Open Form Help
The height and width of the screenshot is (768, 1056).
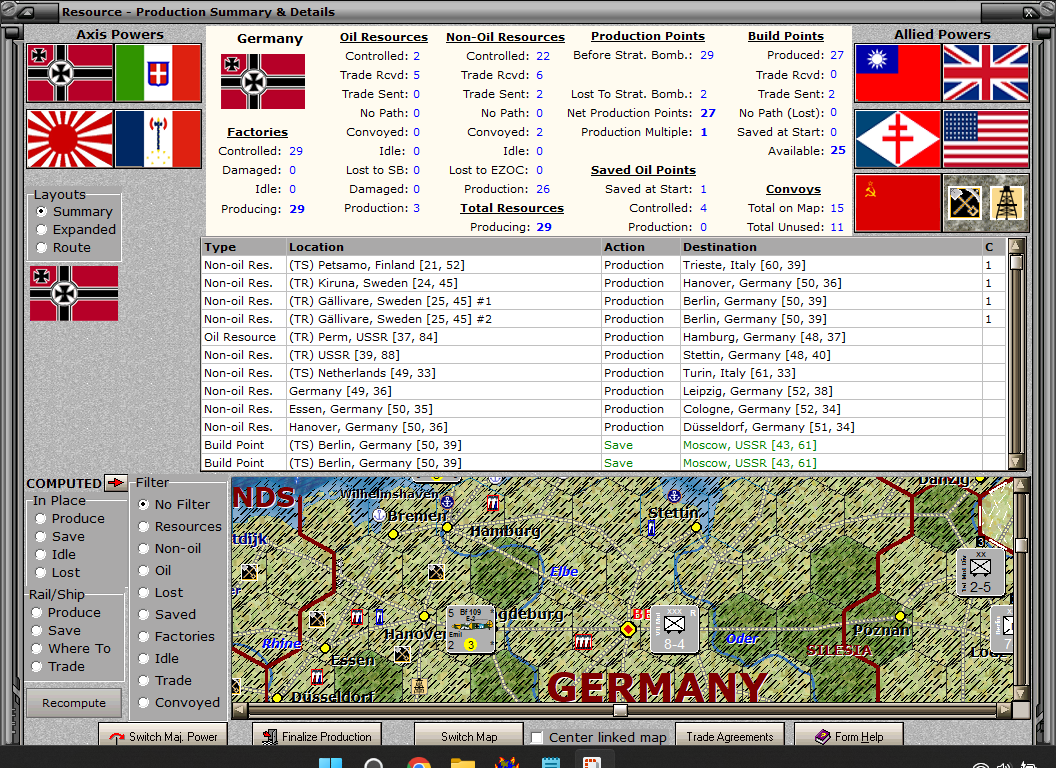click(849, 736)
